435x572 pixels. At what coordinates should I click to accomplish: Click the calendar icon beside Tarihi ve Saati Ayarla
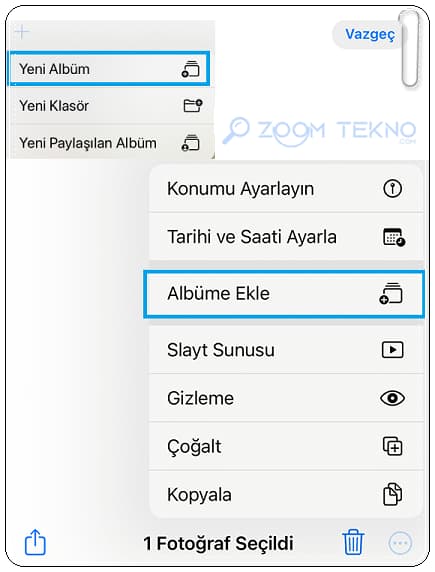pos(394,237)
